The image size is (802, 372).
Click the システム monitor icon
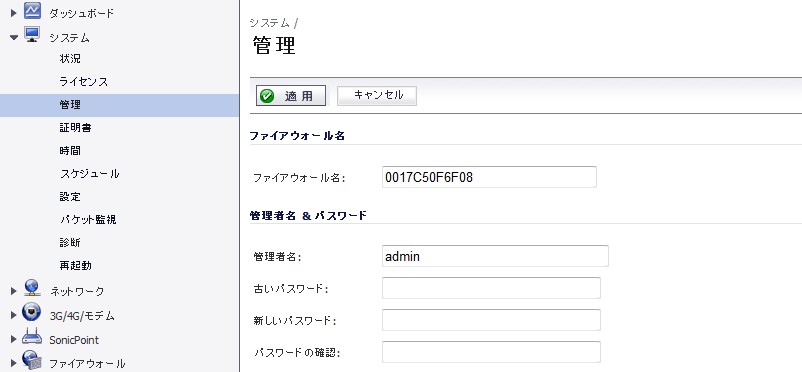pos(32,35)
